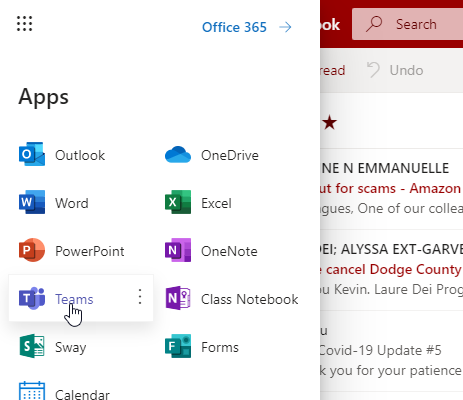Click the star icon in the message list

coord(330,122)
